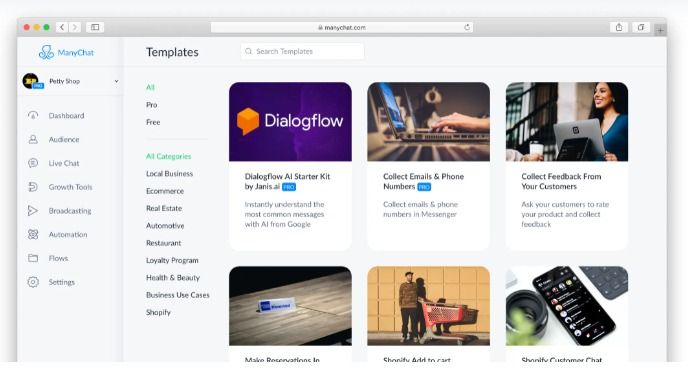
Task: Open Live Chat bubble icon
Action: click(x=33, y=163)
